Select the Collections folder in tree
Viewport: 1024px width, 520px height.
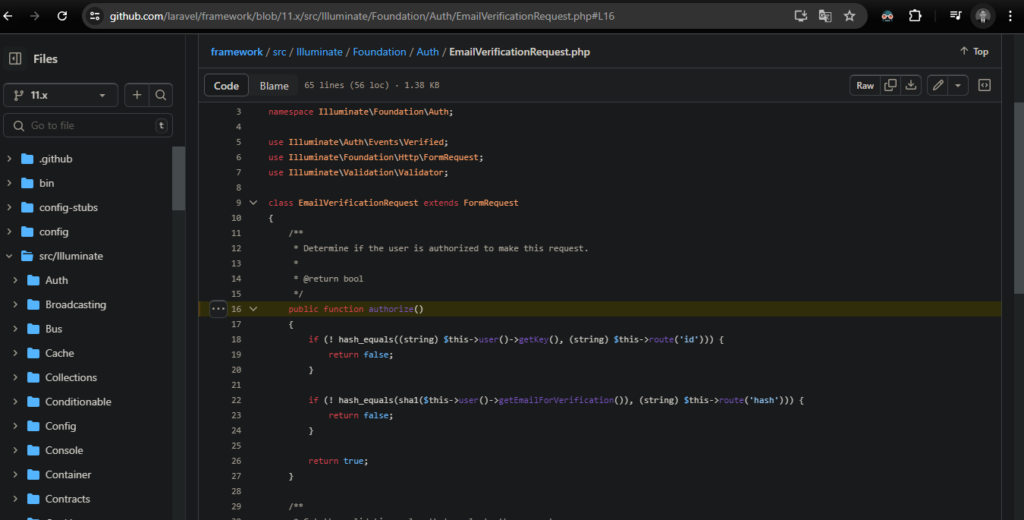[x=71, y=378]
